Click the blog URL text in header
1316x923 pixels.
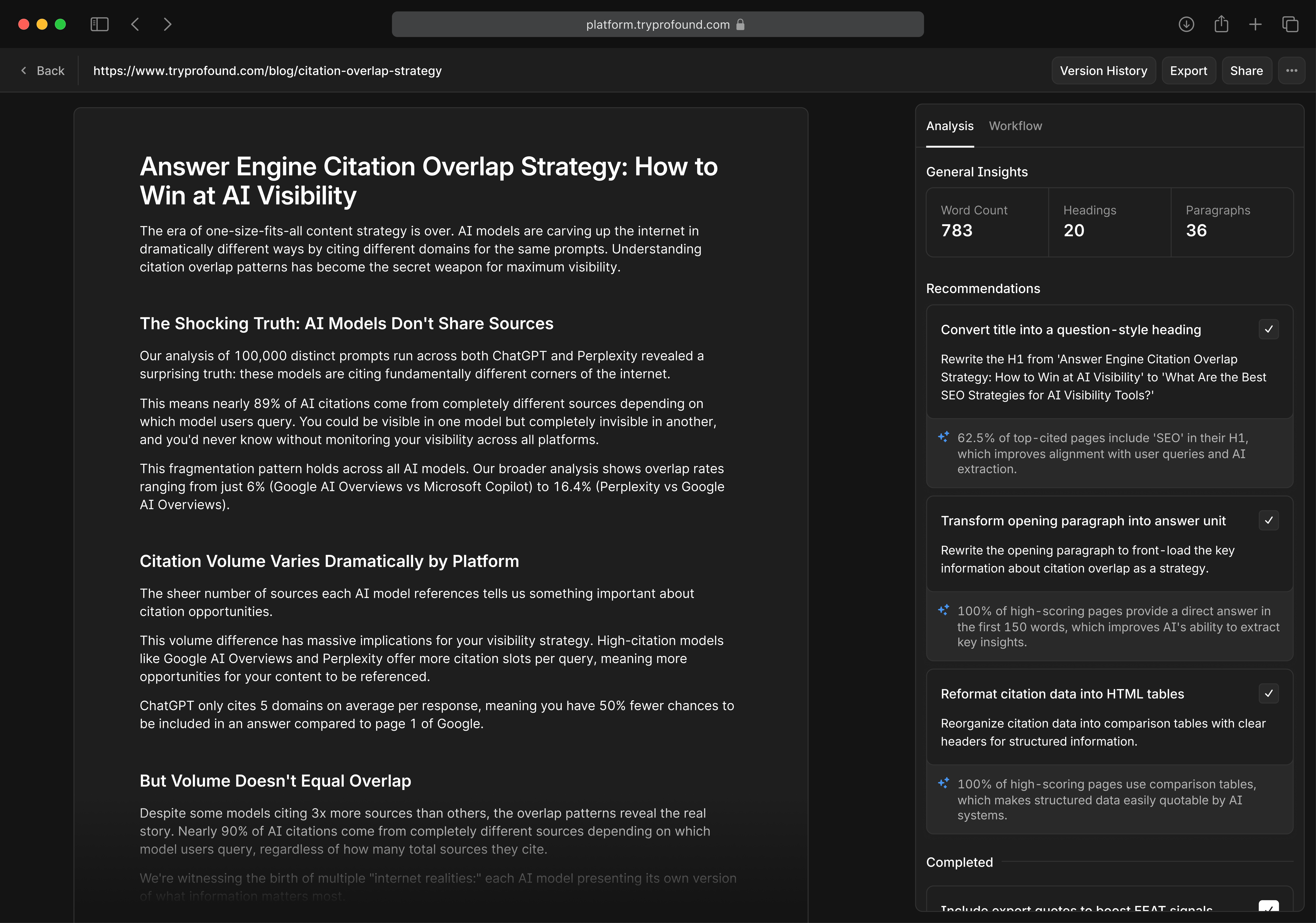point(267,71)
